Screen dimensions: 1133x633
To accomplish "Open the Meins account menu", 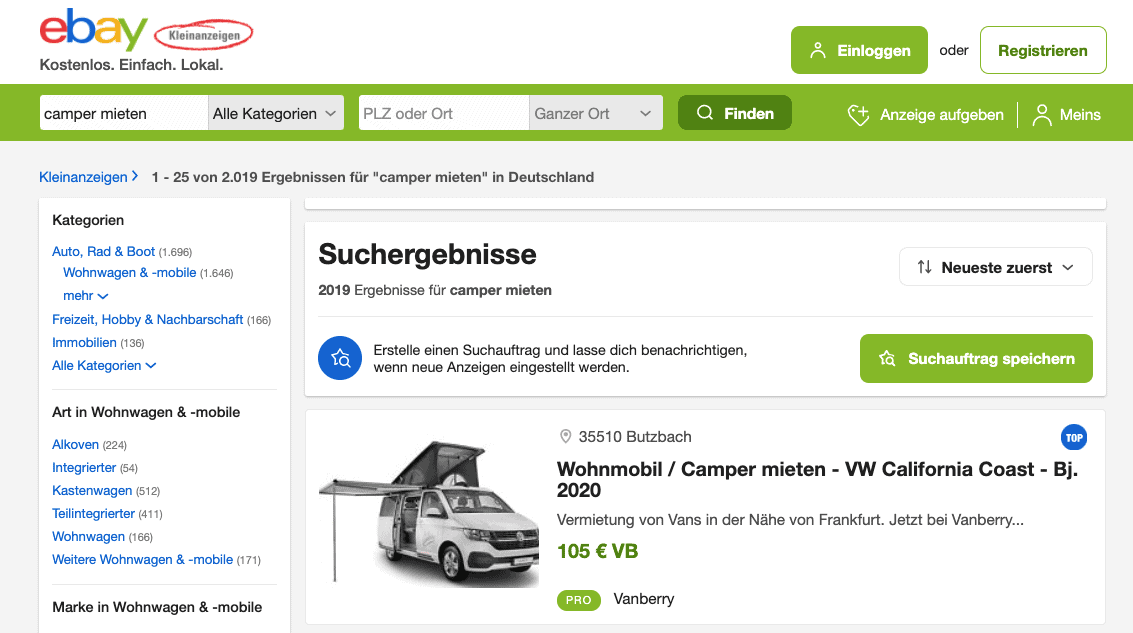I will [1067, 115].
